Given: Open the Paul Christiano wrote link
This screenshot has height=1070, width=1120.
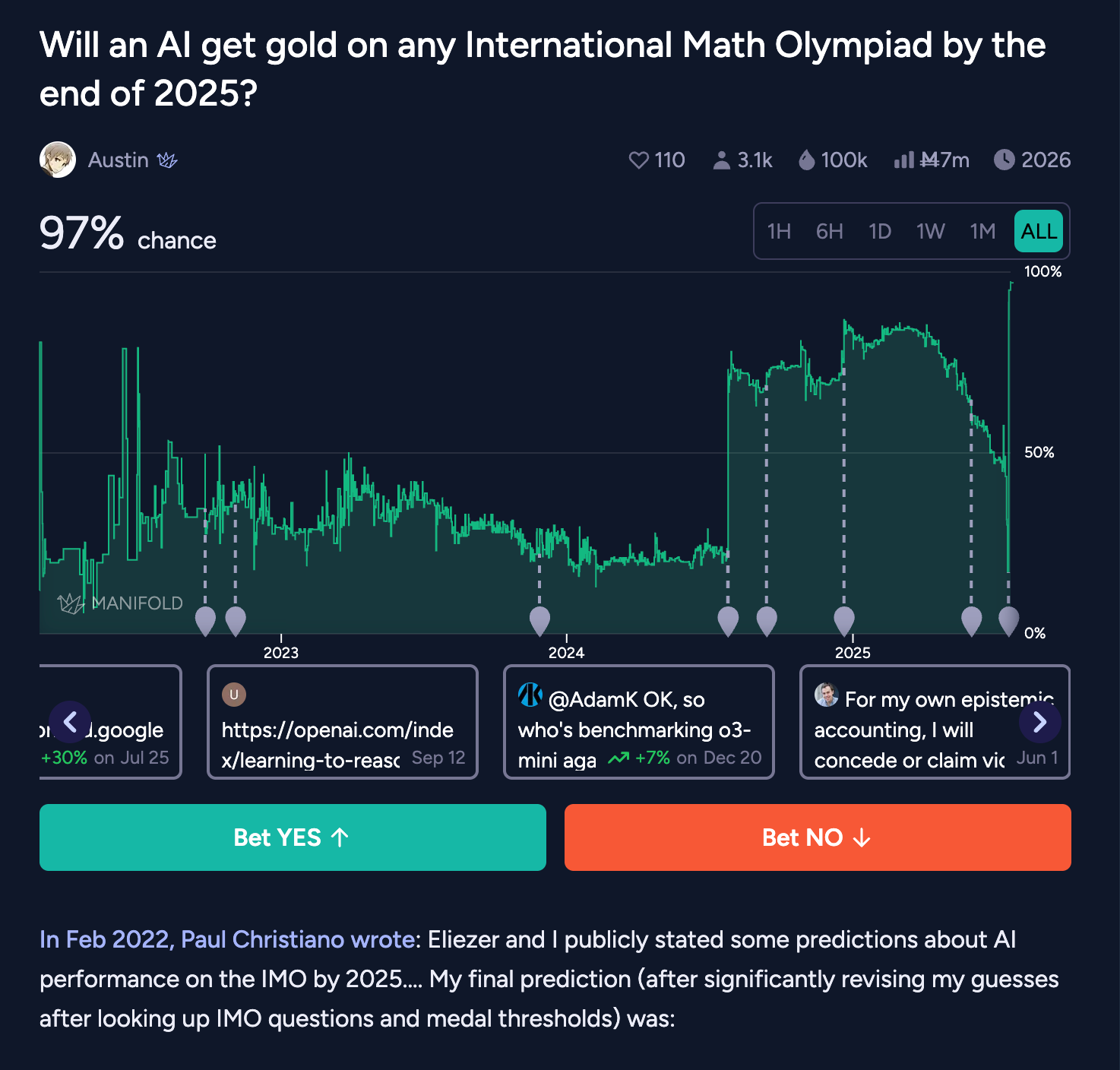Looking at the screenshot, I should (227, 940).
